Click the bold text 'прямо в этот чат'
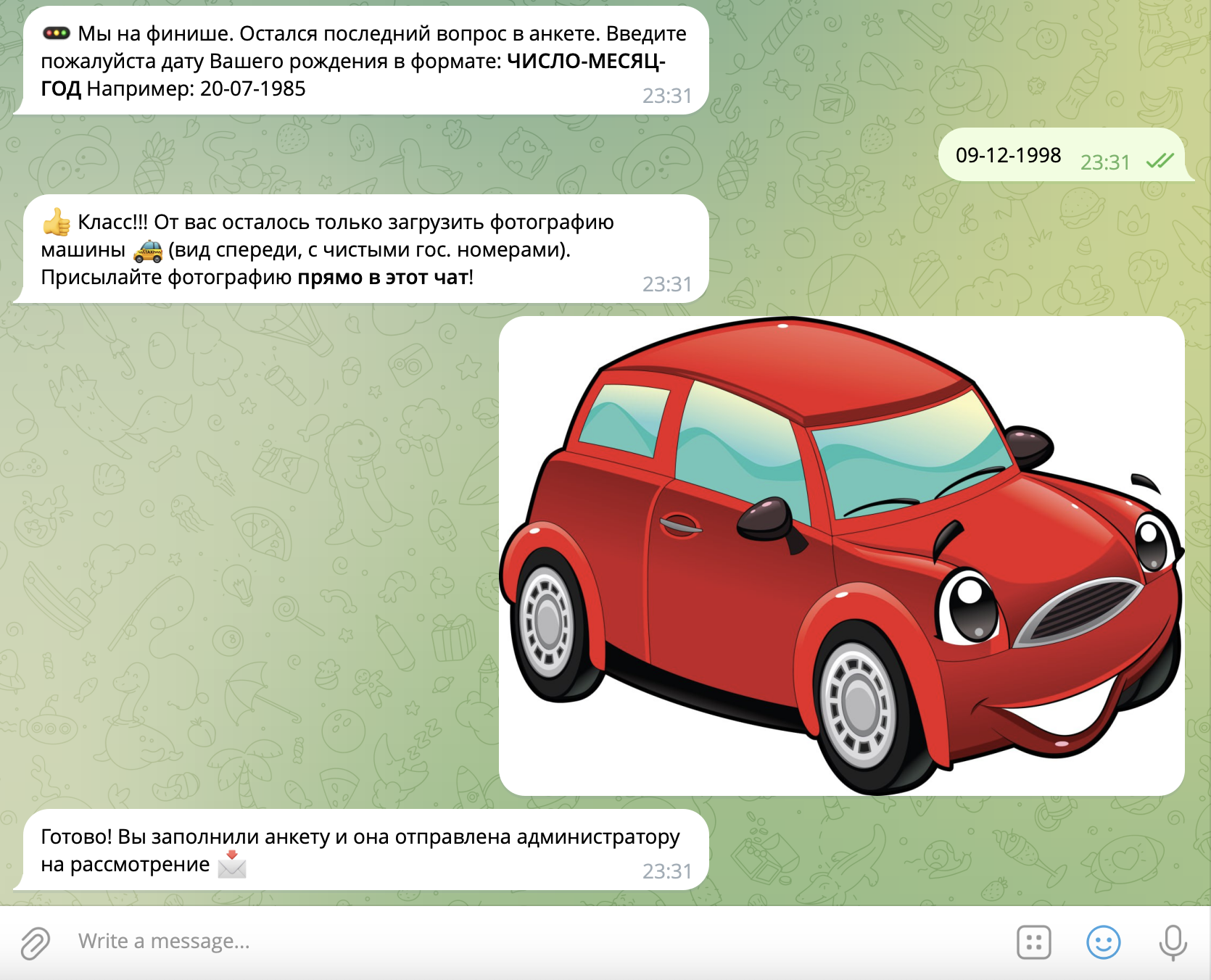1211x980 pixels. (x=383, y=278)
